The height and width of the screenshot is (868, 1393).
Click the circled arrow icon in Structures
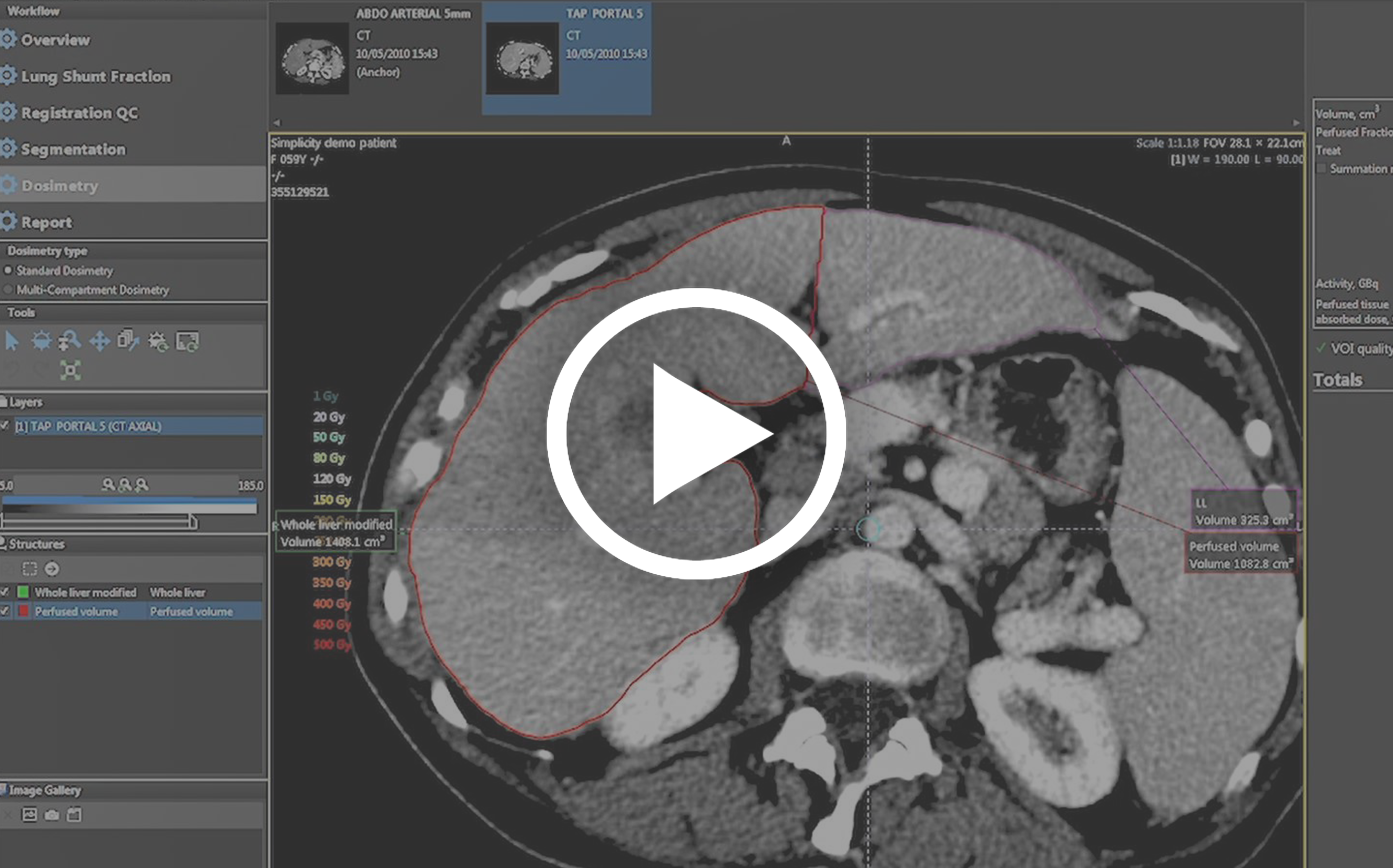(x=52, y=569)
